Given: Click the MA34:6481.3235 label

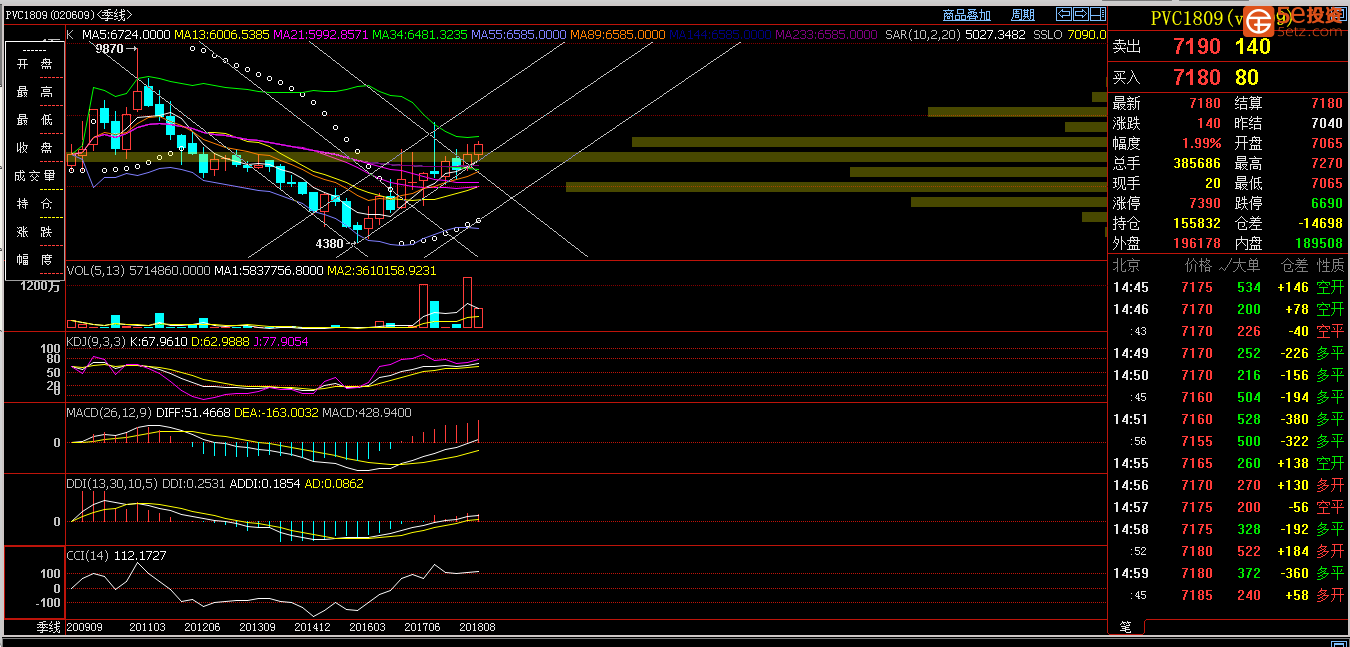Looking at the screenshot, I should point(420,34).
